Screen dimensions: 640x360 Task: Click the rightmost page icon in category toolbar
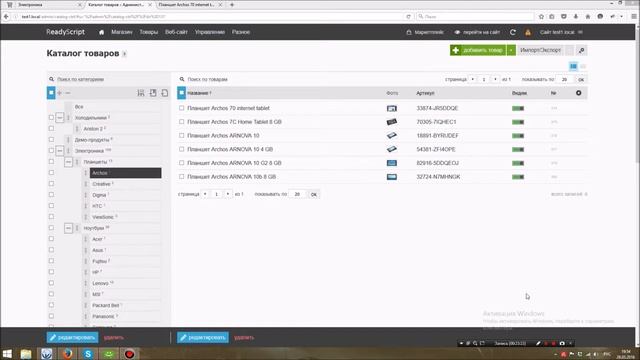[164, 93]
